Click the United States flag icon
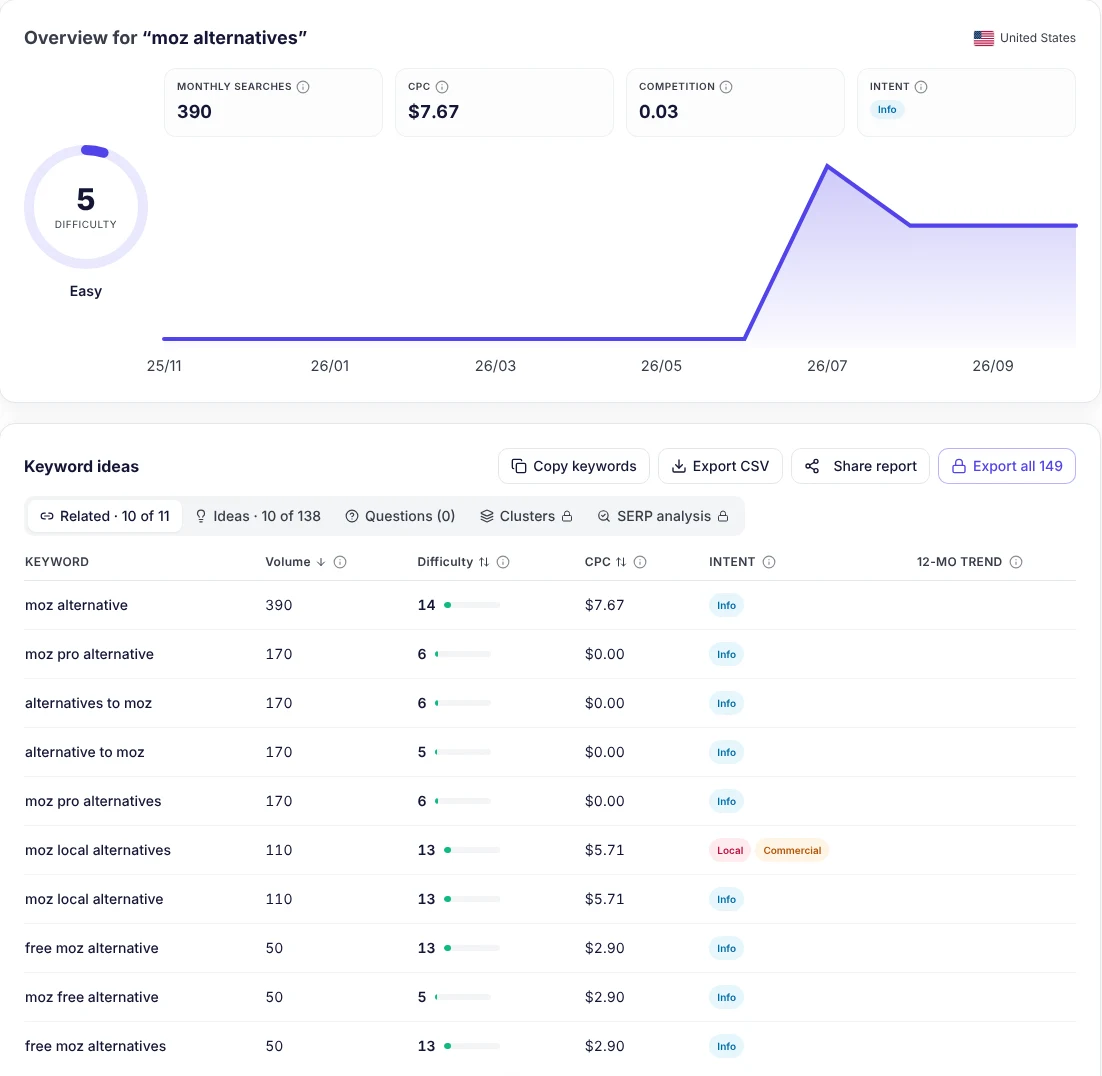Viewport: 1102px width, 1076px height. pos(983,38)
